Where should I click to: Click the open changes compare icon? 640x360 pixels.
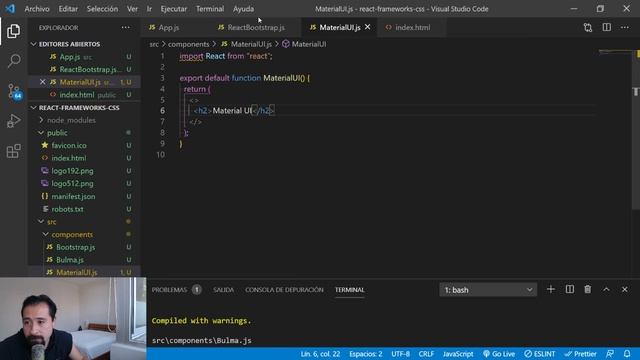tap(588, 27)
